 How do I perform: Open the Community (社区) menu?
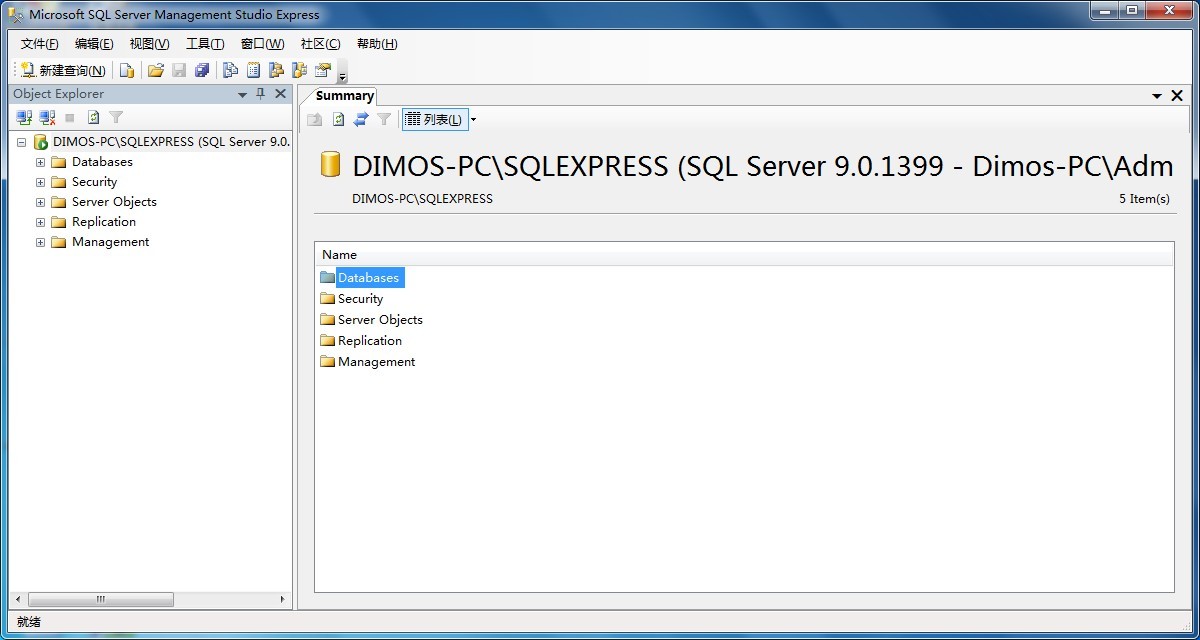320,44
